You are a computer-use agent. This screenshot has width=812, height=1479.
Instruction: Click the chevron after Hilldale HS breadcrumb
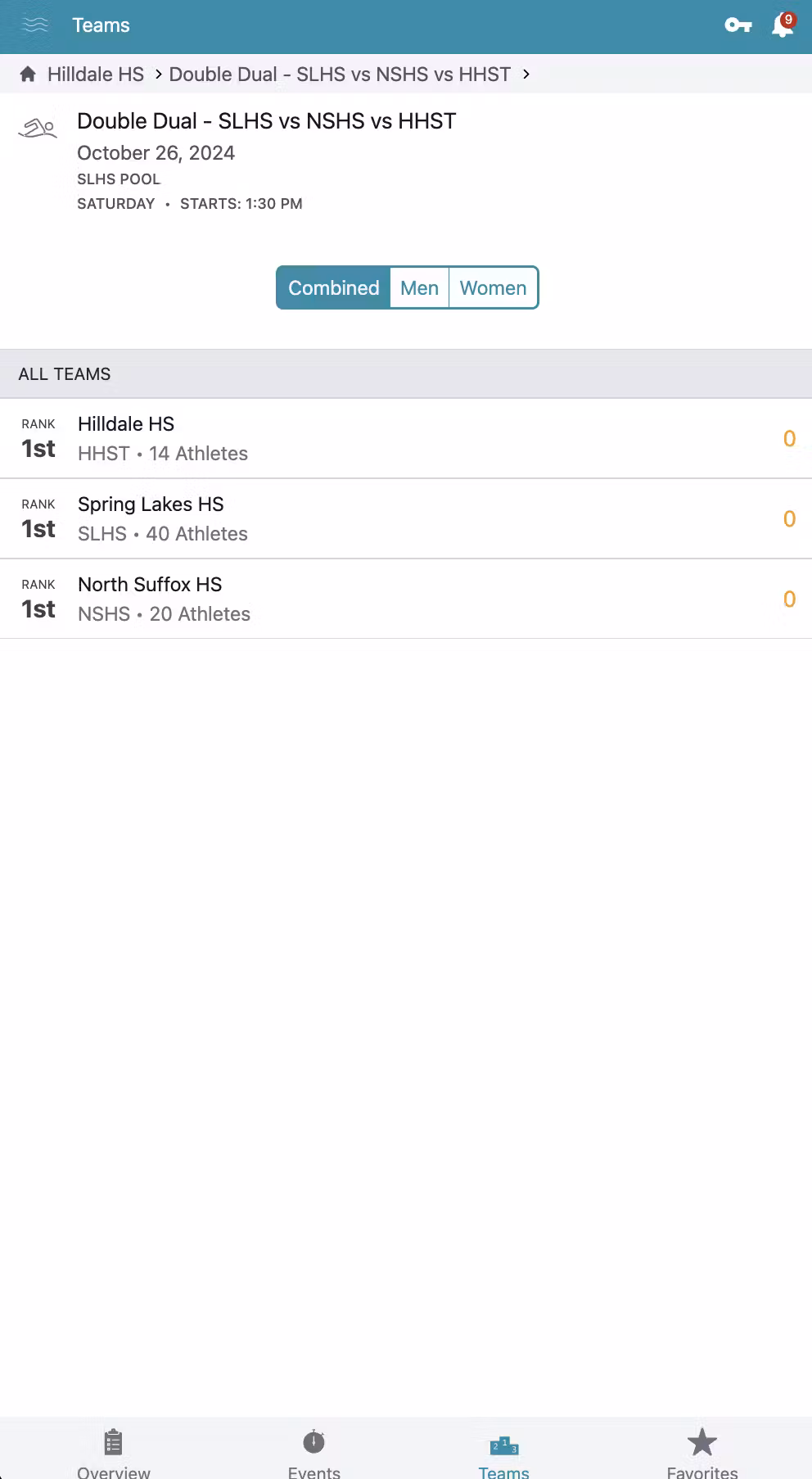click(x=158, y=75)
